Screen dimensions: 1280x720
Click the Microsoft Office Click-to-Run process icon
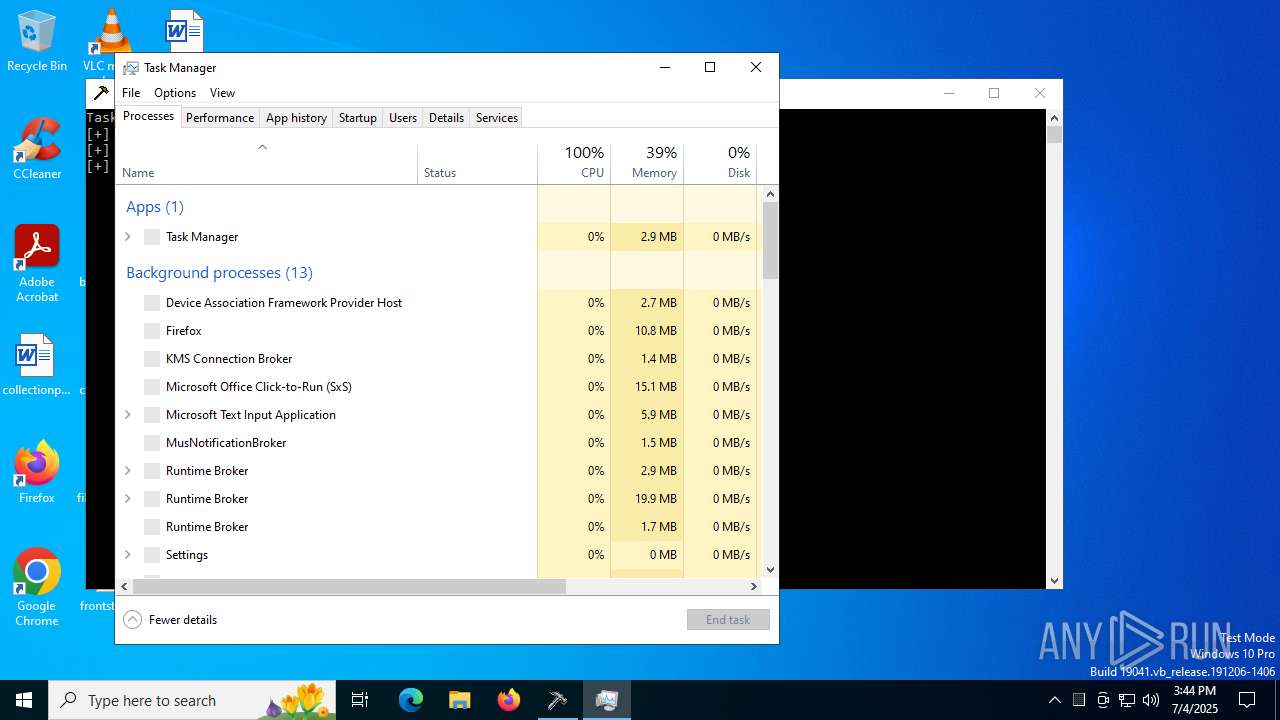(152, 387)
